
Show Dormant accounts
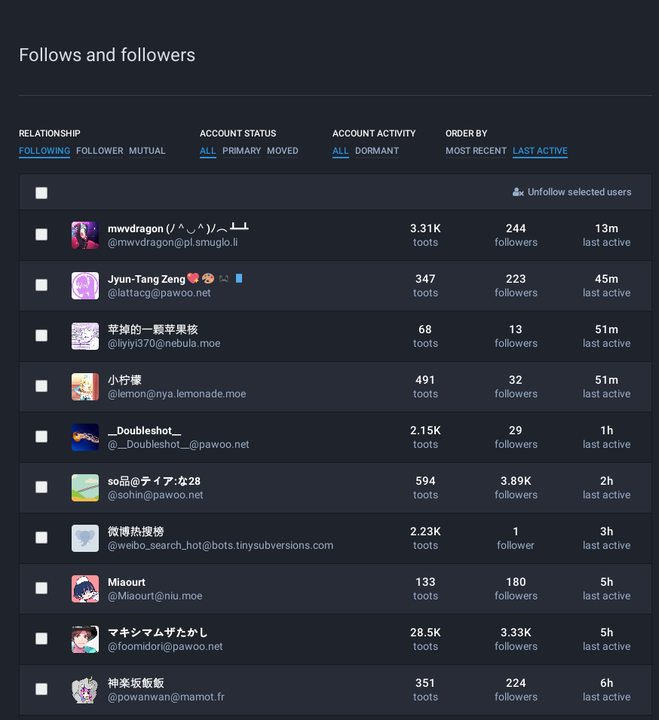click(377, 151)
